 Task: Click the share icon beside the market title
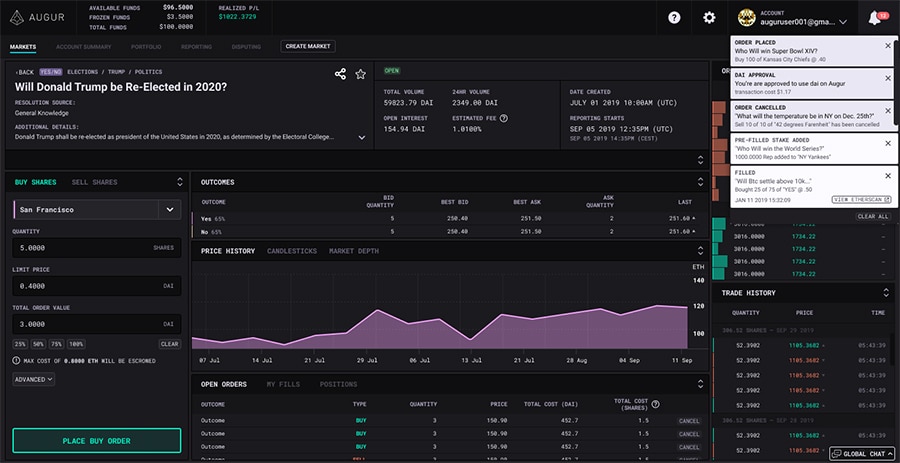(x=341, y=74)
